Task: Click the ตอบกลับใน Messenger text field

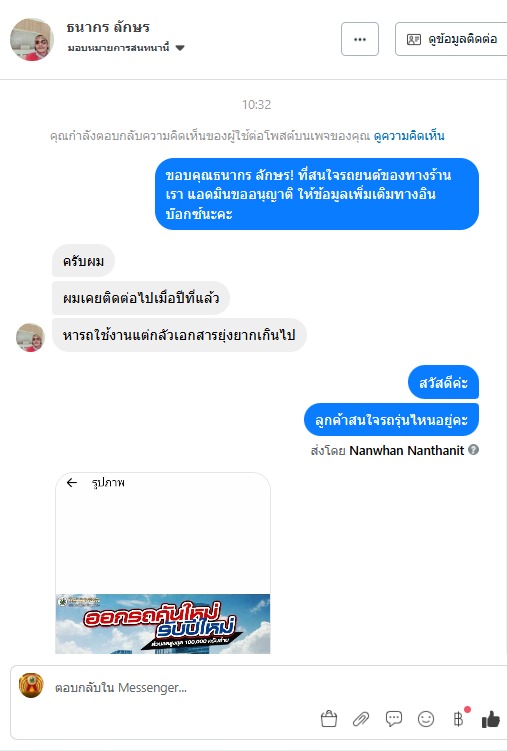Action: [x=182, y=688]
